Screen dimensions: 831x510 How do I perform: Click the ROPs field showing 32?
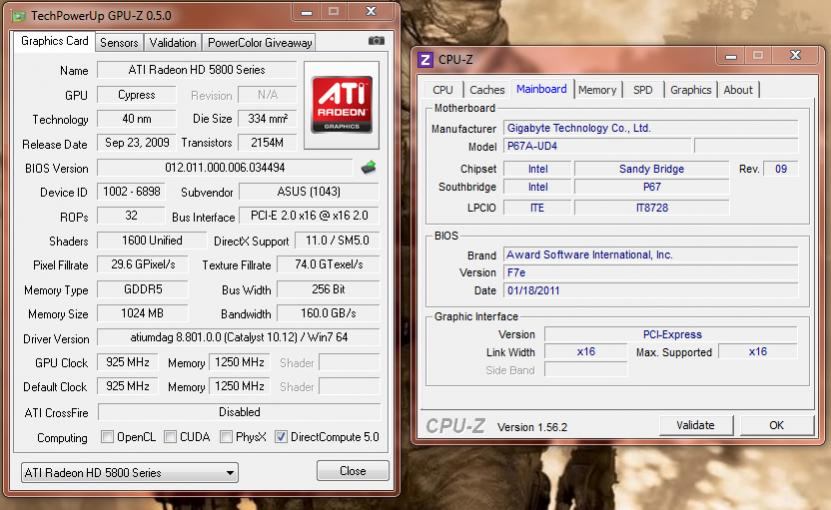coord(131,216)
